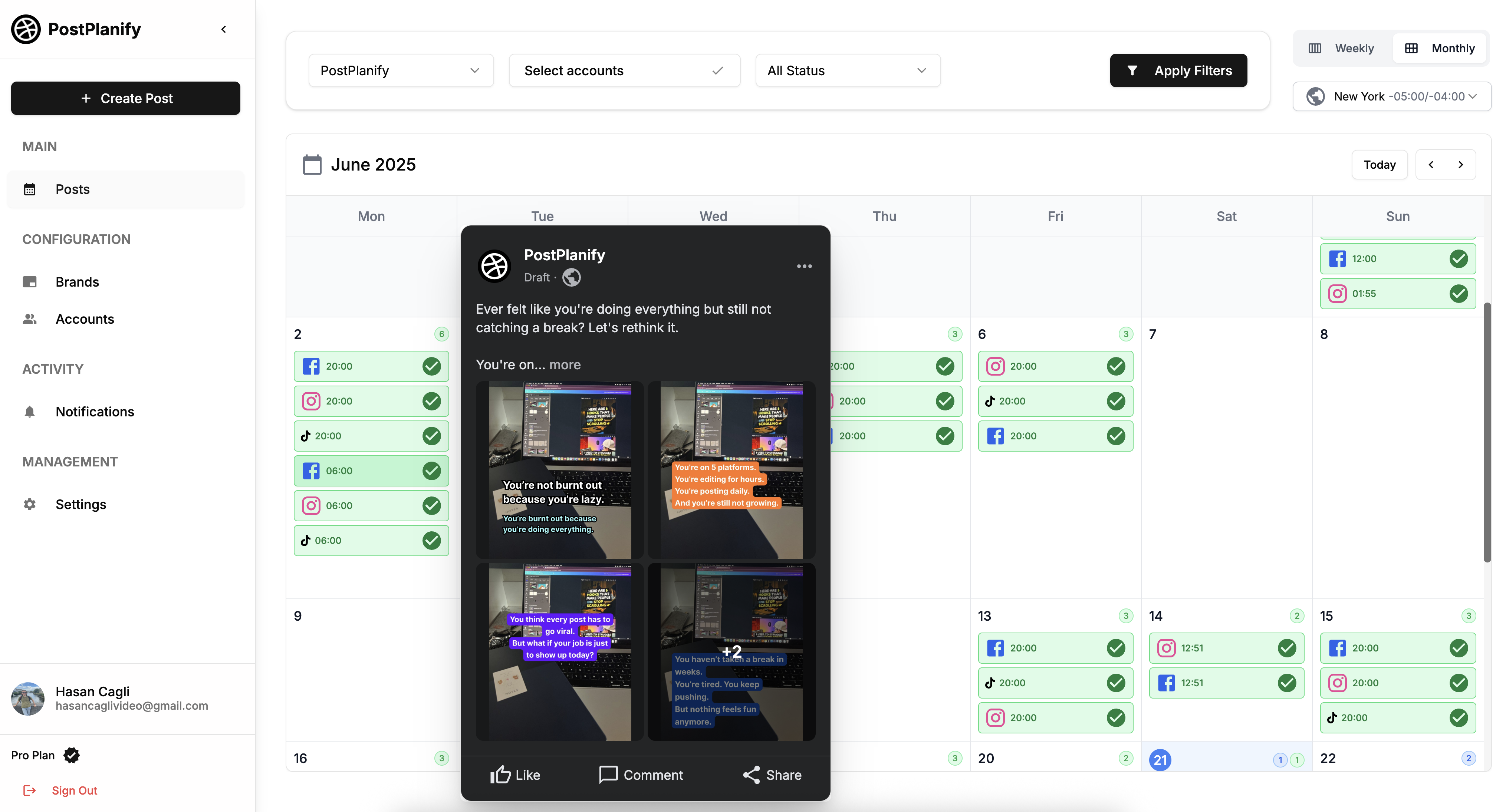Open Facebook 20:00 post on Monday 2
The height and width of the screenshot is (812, 1506).
371,366
